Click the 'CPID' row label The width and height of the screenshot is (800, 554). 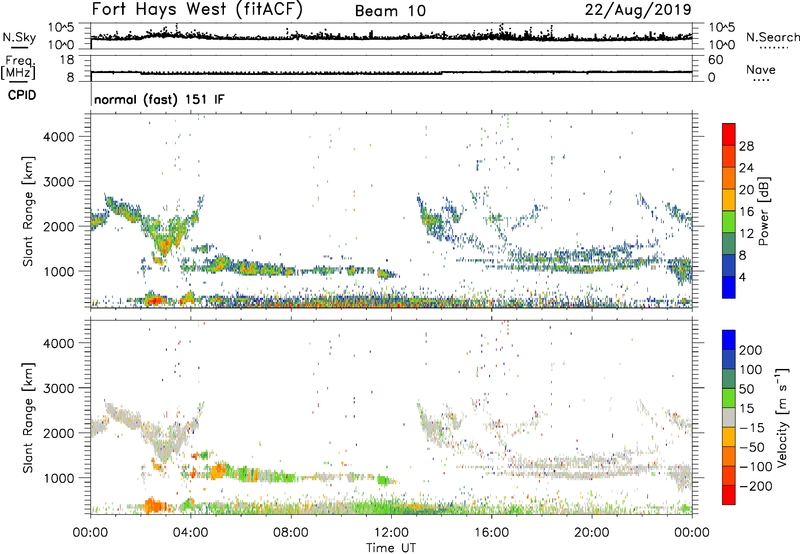pyautogui.click(x=22, y=95)
